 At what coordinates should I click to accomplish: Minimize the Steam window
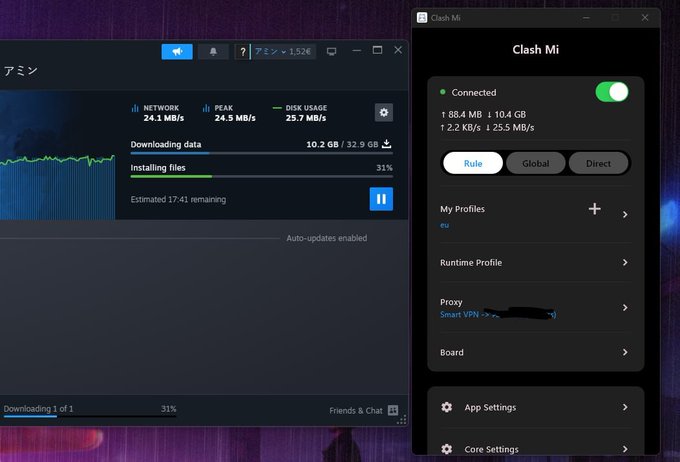[x=356, y=51]
